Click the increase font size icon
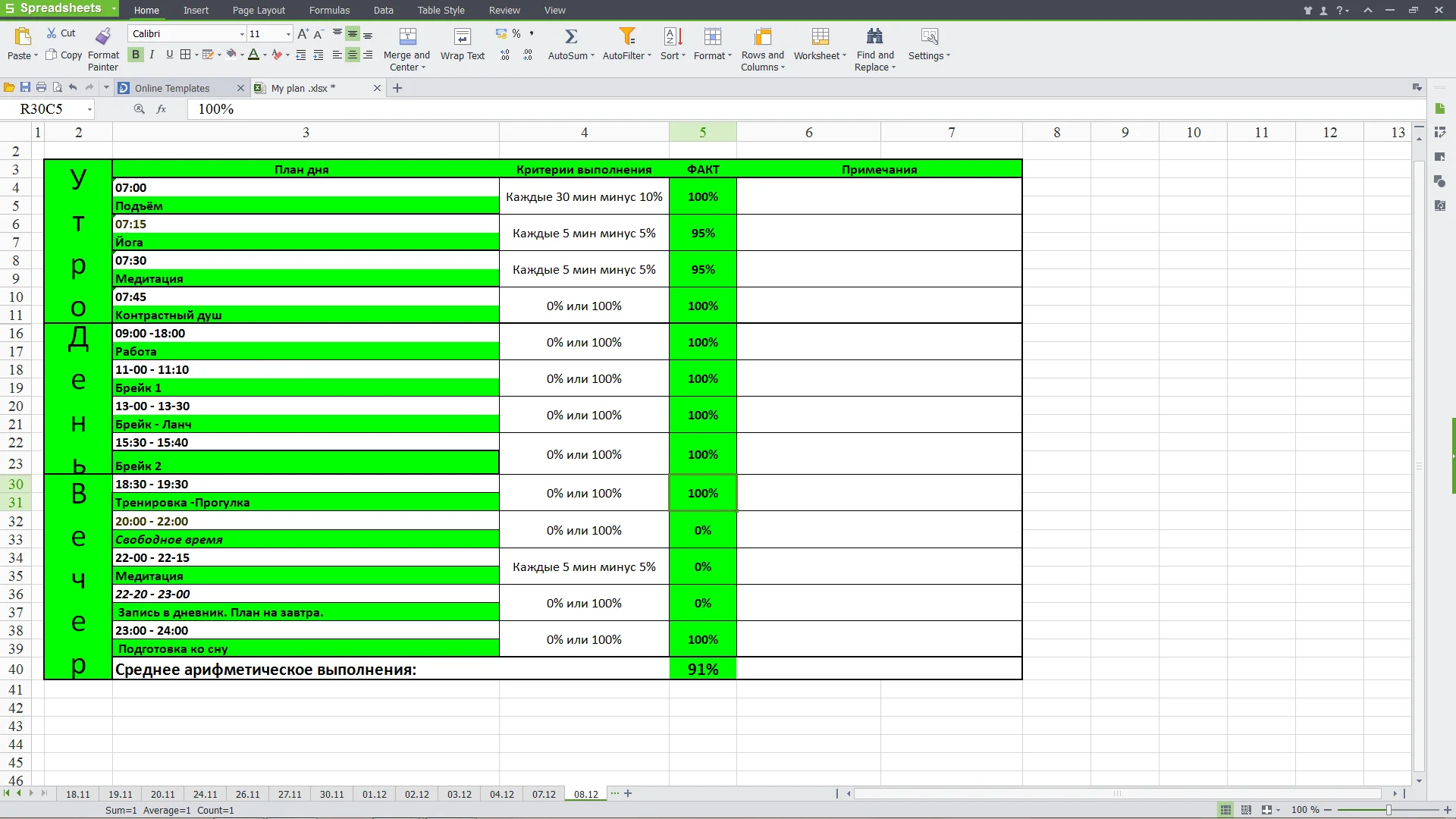This screenshot has width=1456, height=819. [x=303, y=33]
